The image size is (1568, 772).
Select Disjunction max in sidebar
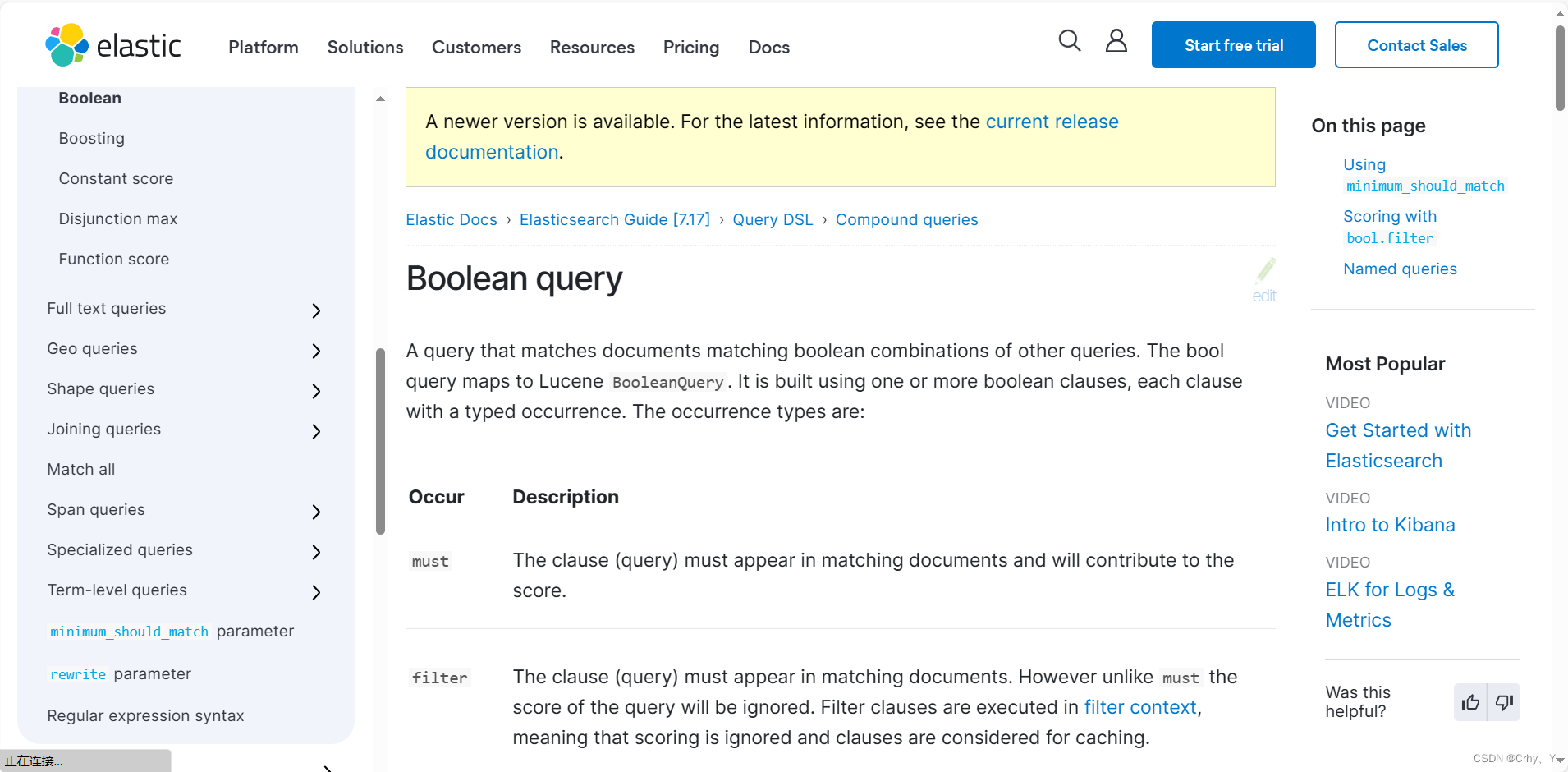118,218
